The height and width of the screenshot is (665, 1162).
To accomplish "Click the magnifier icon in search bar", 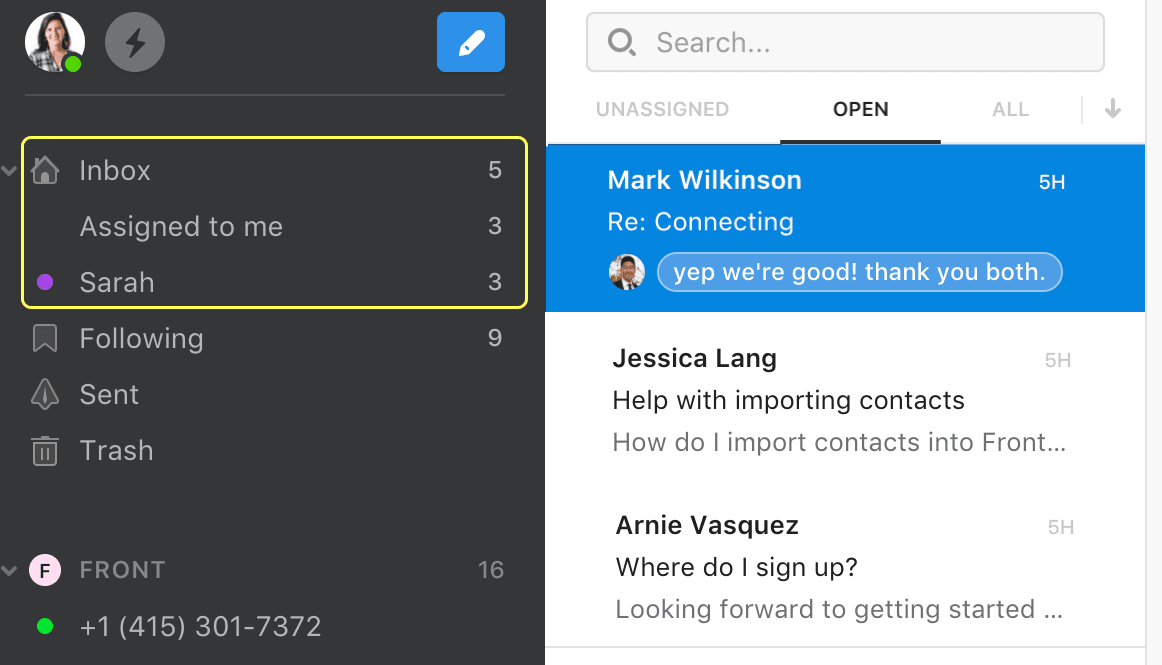I will (621, 42).
